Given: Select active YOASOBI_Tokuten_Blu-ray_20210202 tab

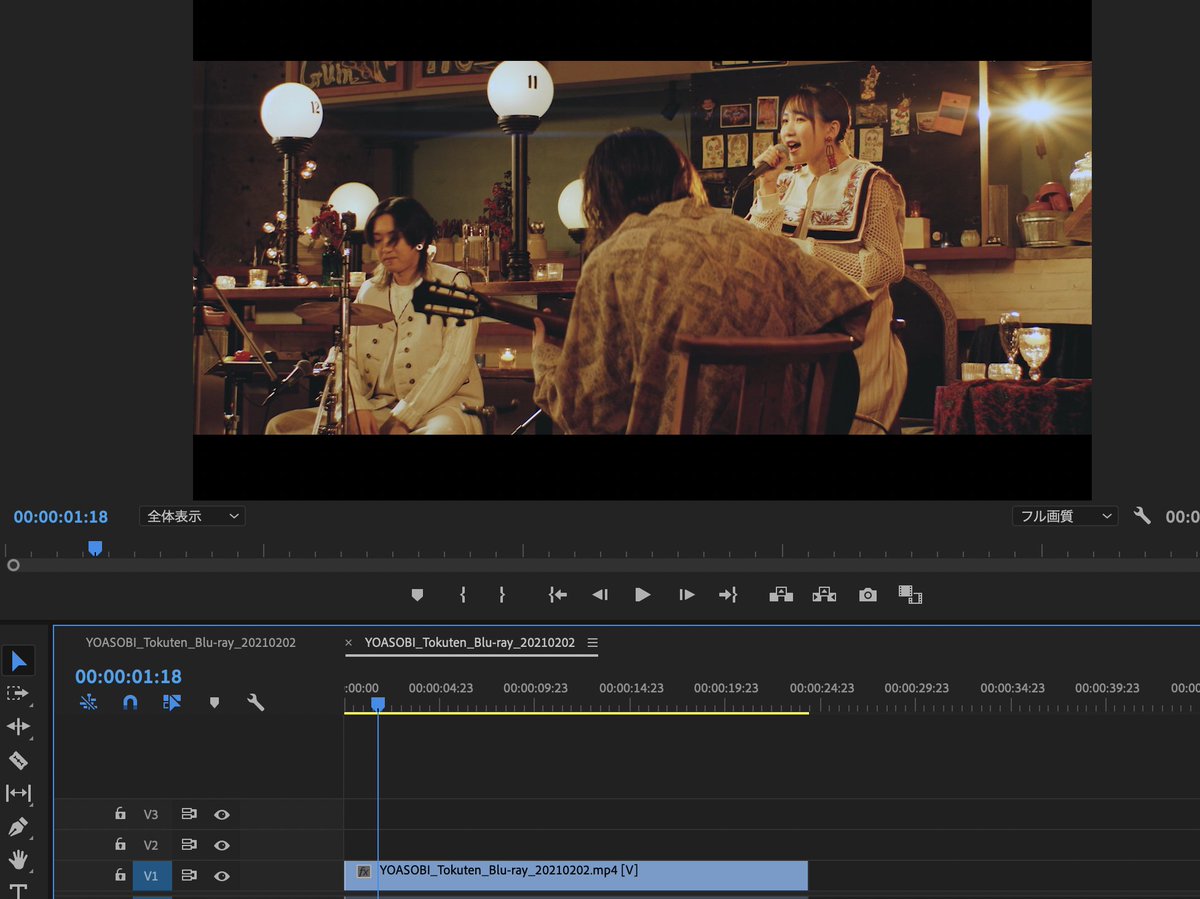Looking at the screenshot, I should point(470,642).
